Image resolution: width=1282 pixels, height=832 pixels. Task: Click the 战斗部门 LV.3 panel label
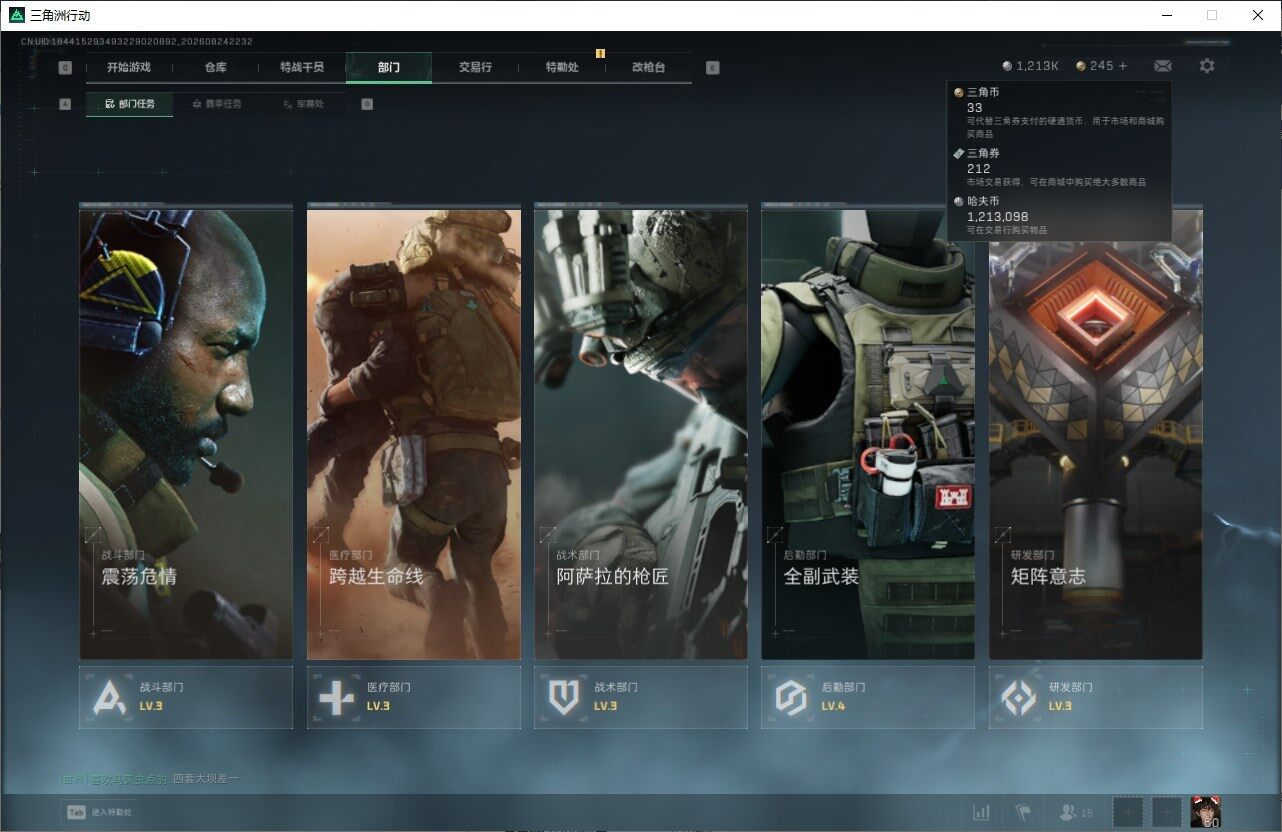186,697
